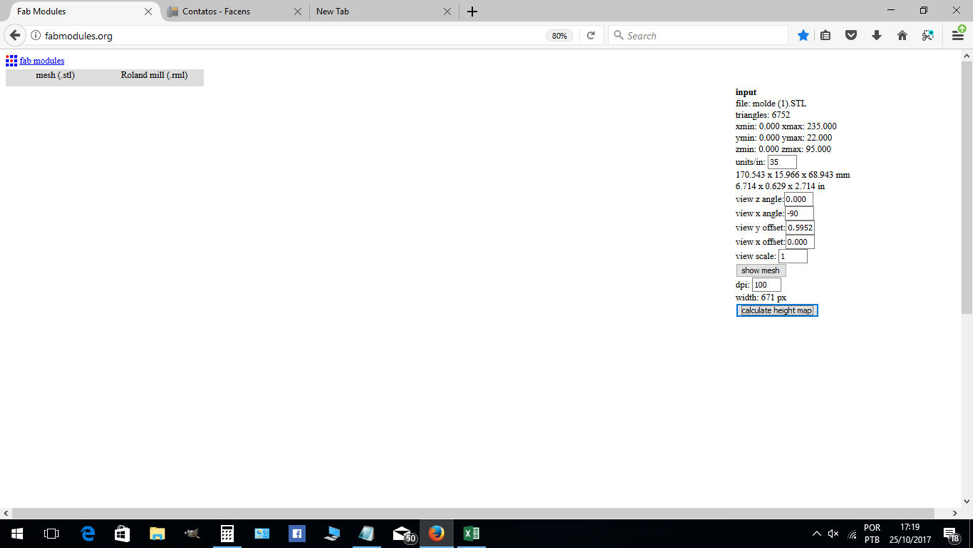The height and width of the screenshot is (548, 973).
Task: Open the downloads arrow icon
Action: point(876,35)
